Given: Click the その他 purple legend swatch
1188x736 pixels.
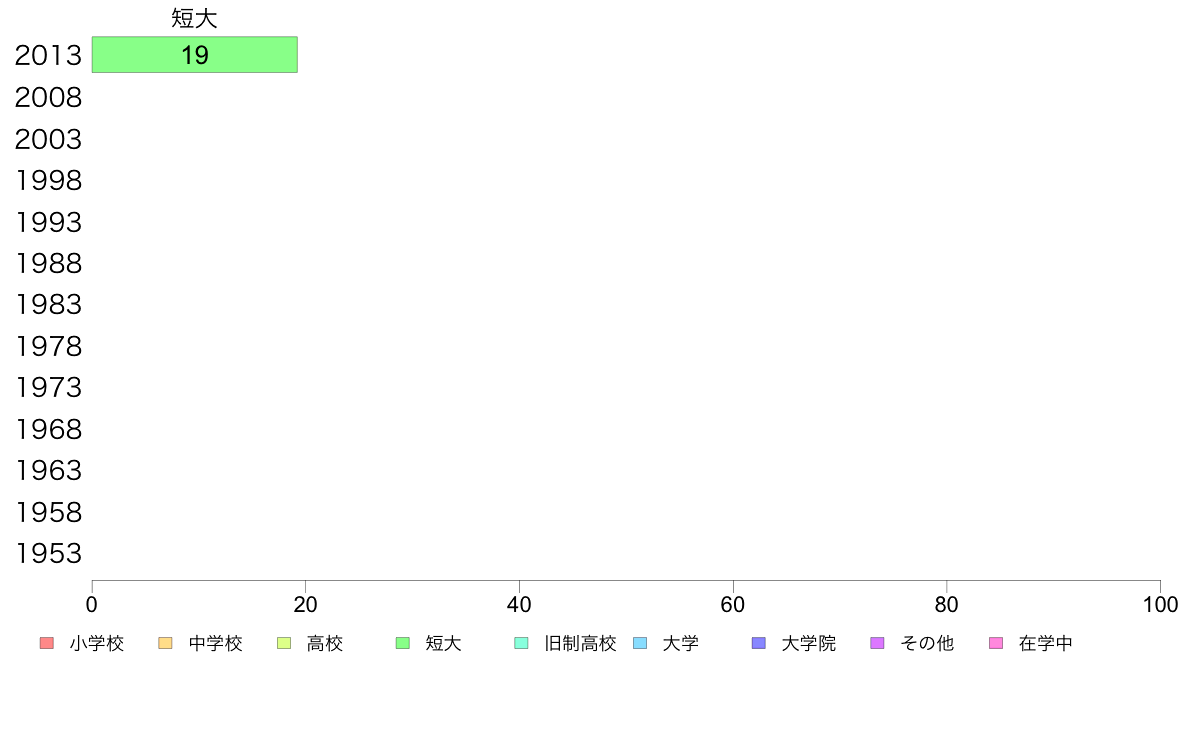Looking at the screenshot, I should click(877, 644).
